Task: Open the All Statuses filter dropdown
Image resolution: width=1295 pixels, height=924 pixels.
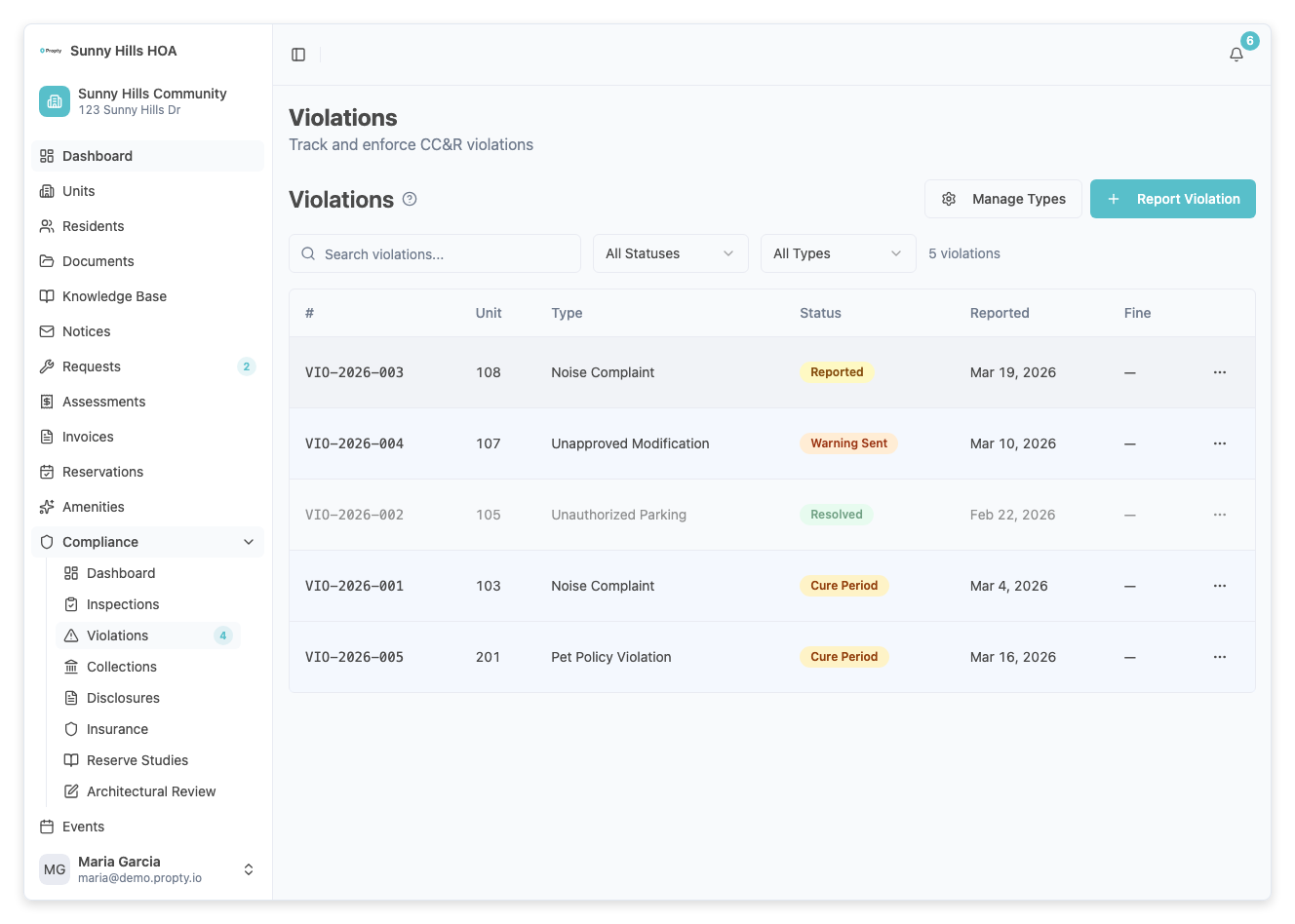Action: coord(670,253)
